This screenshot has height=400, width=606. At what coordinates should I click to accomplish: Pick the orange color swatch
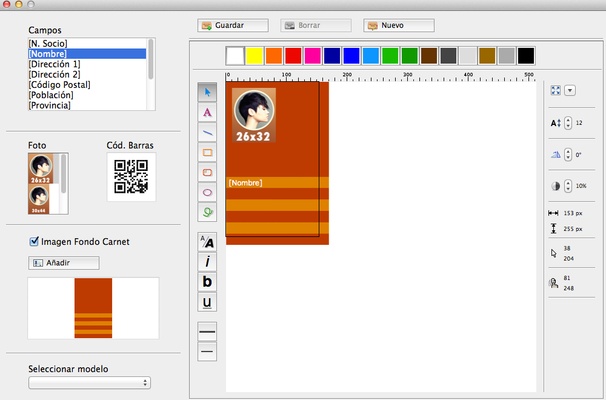coord(274,56)
